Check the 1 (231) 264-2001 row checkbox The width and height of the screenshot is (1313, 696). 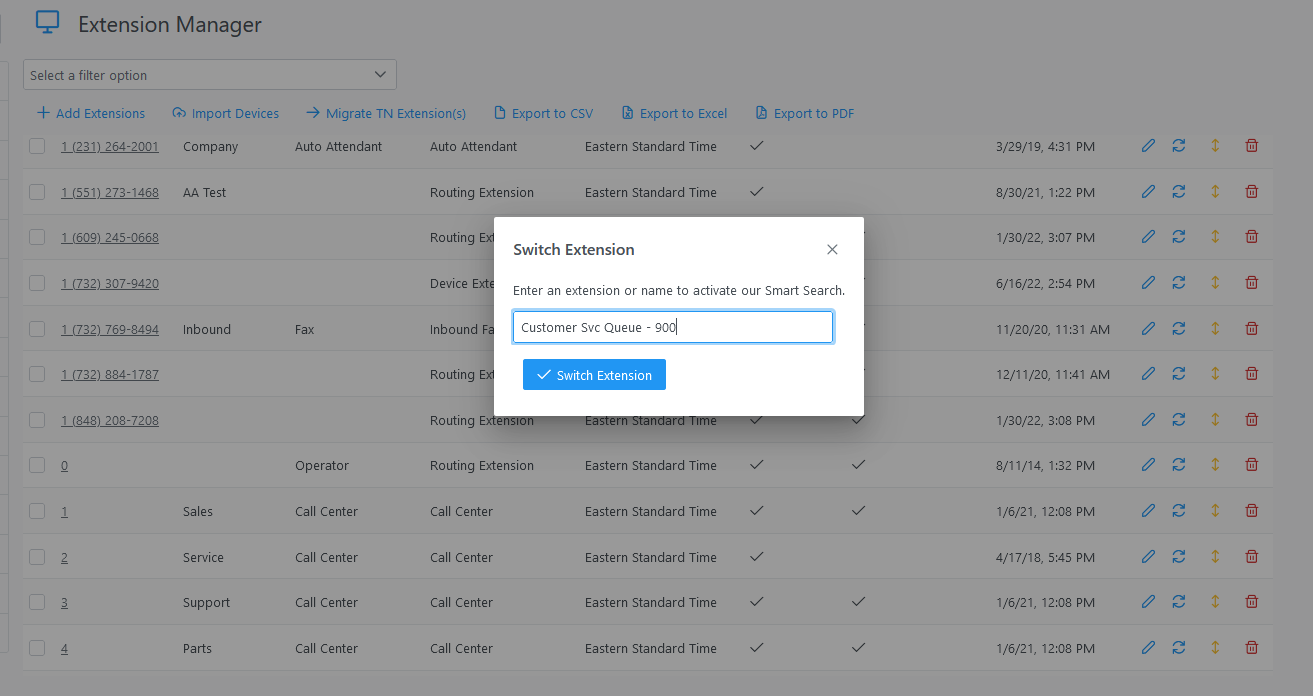coord(37,146)
